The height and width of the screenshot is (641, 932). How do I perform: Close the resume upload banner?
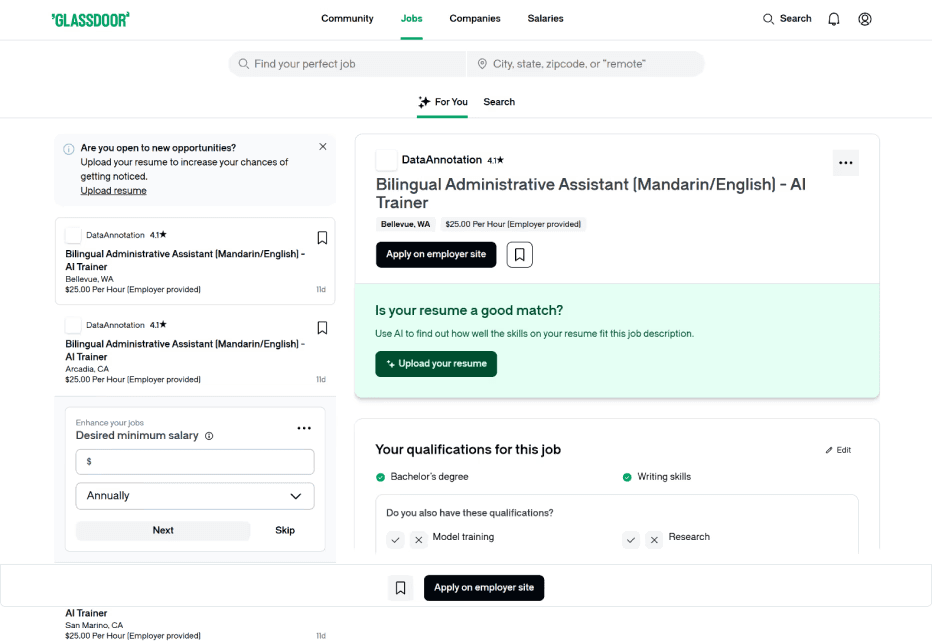click(x=323, y=147)
